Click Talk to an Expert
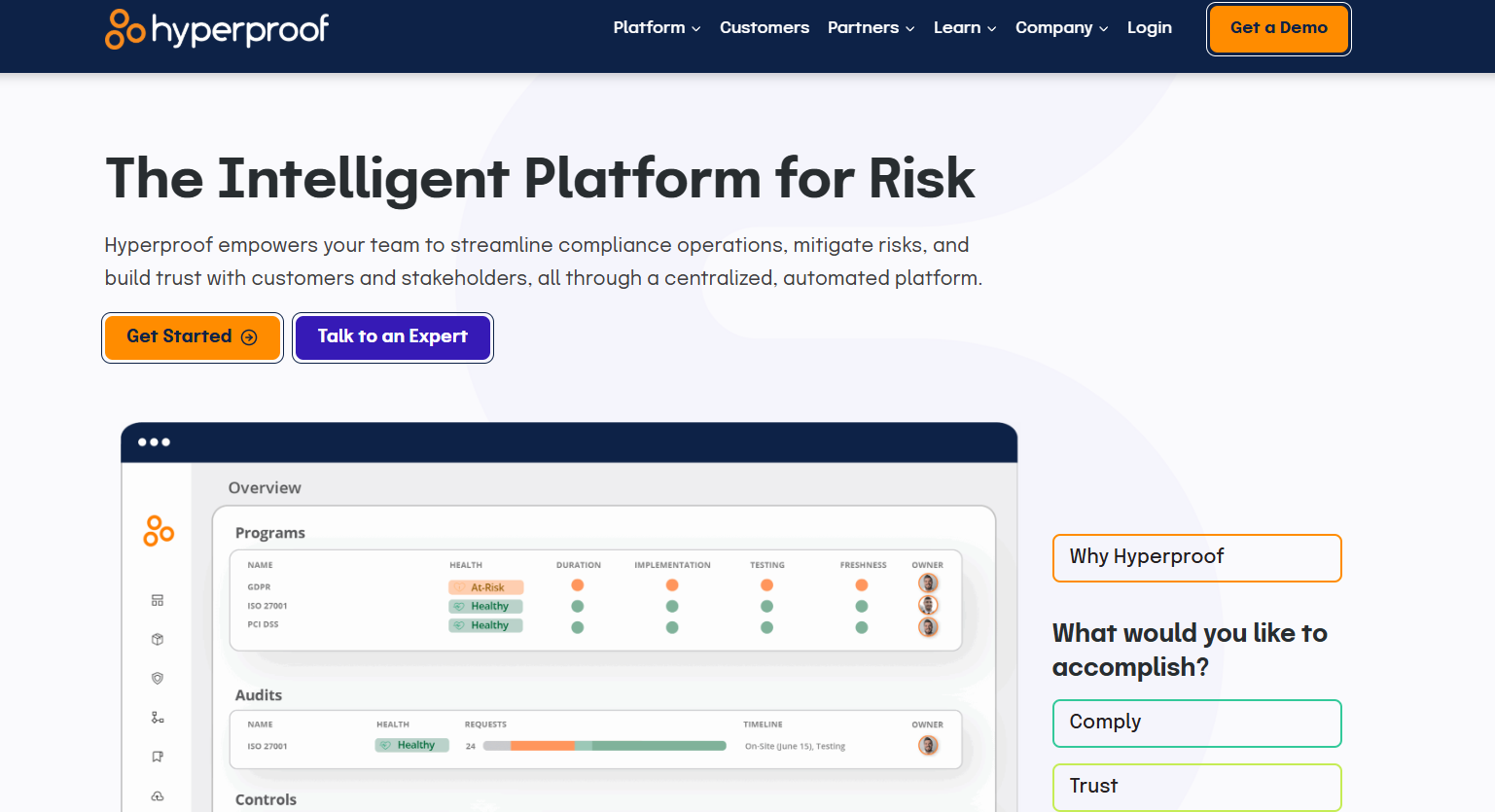 click(393, 337)
